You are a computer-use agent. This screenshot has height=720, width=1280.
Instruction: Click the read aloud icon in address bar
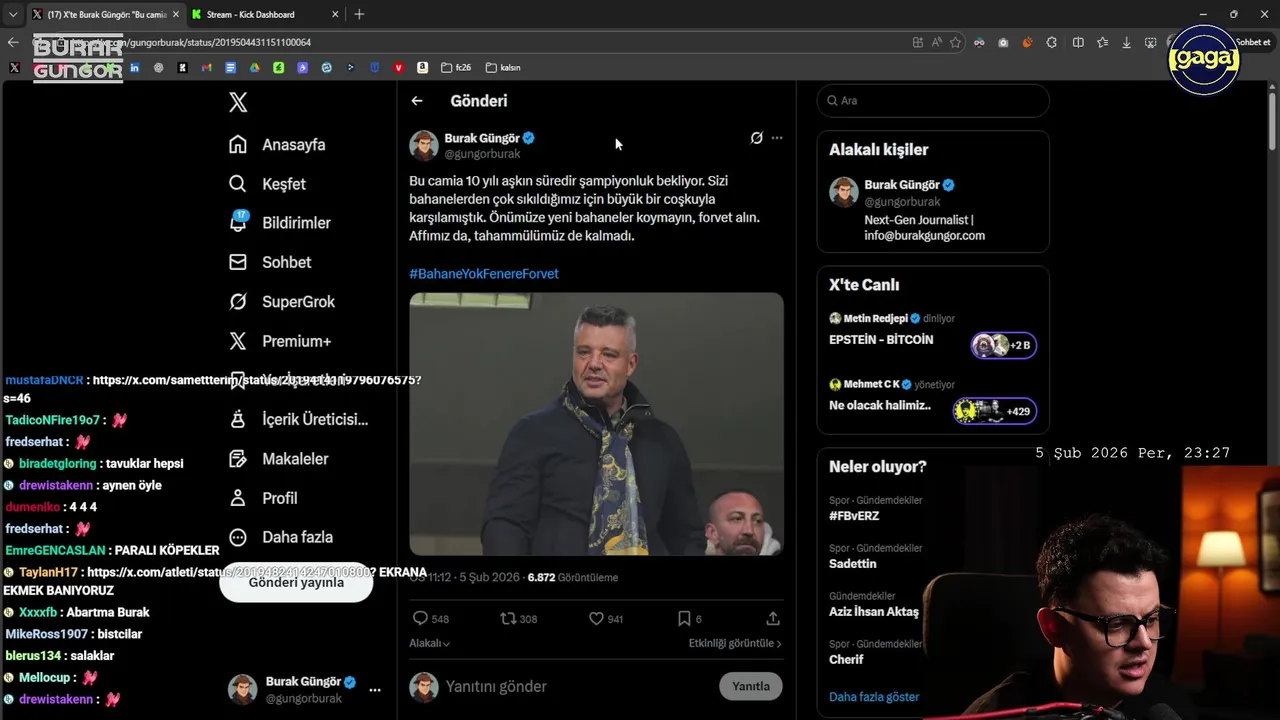937,42
